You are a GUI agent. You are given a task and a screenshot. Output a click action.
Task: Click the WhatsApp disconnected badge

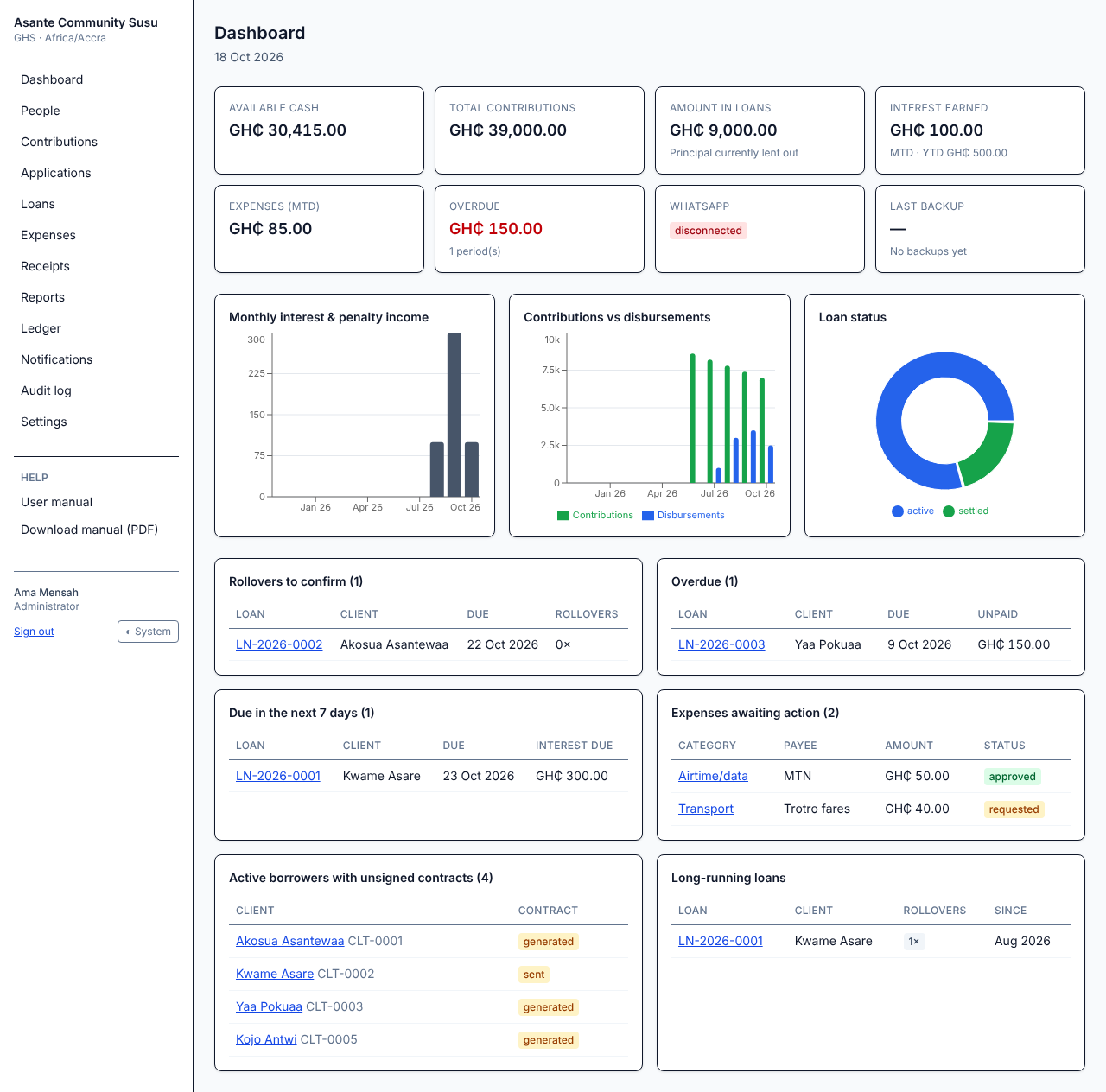click(x=709, y=231)
